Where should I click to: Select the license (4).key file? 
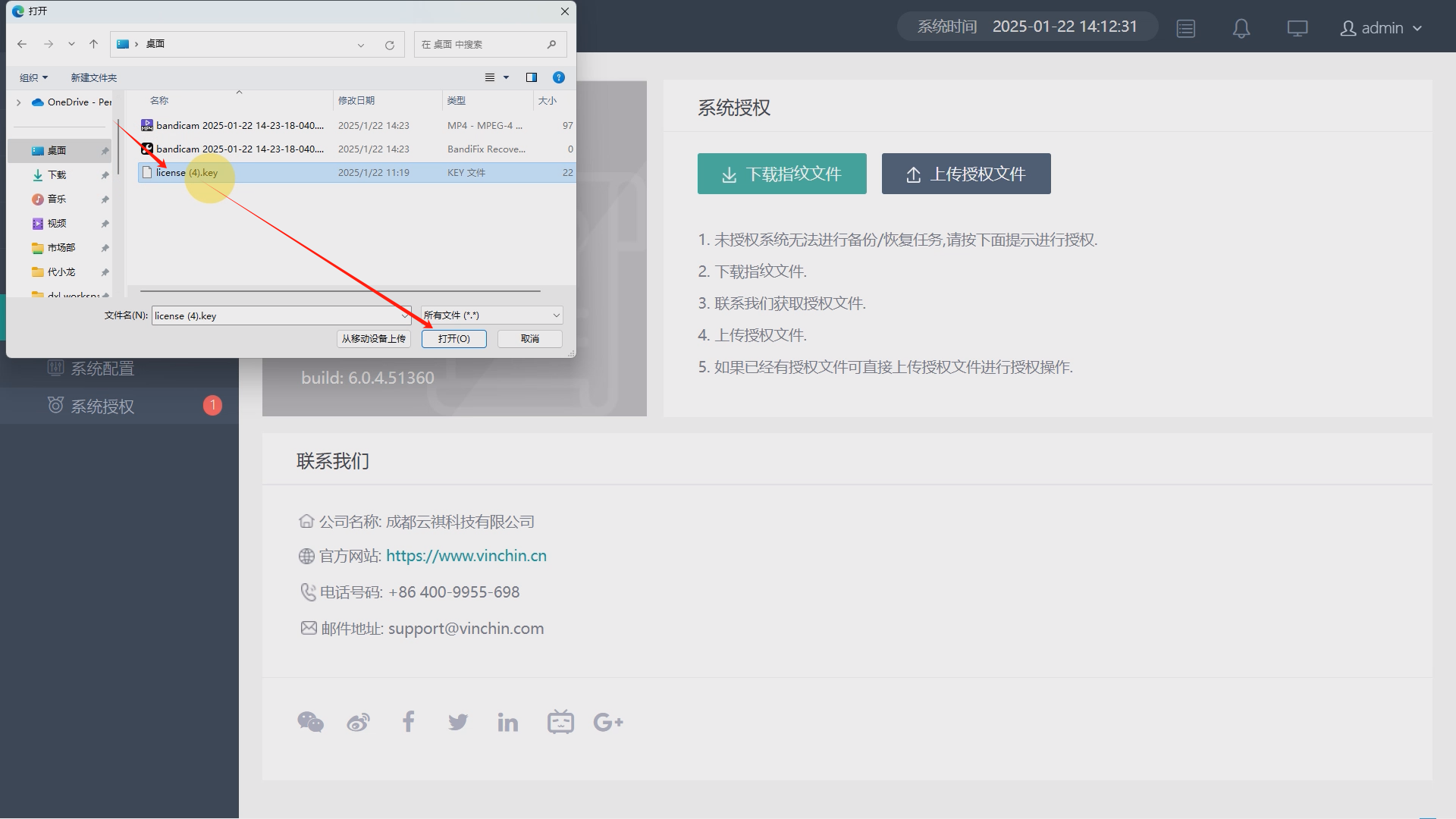(x=187, y=173)
